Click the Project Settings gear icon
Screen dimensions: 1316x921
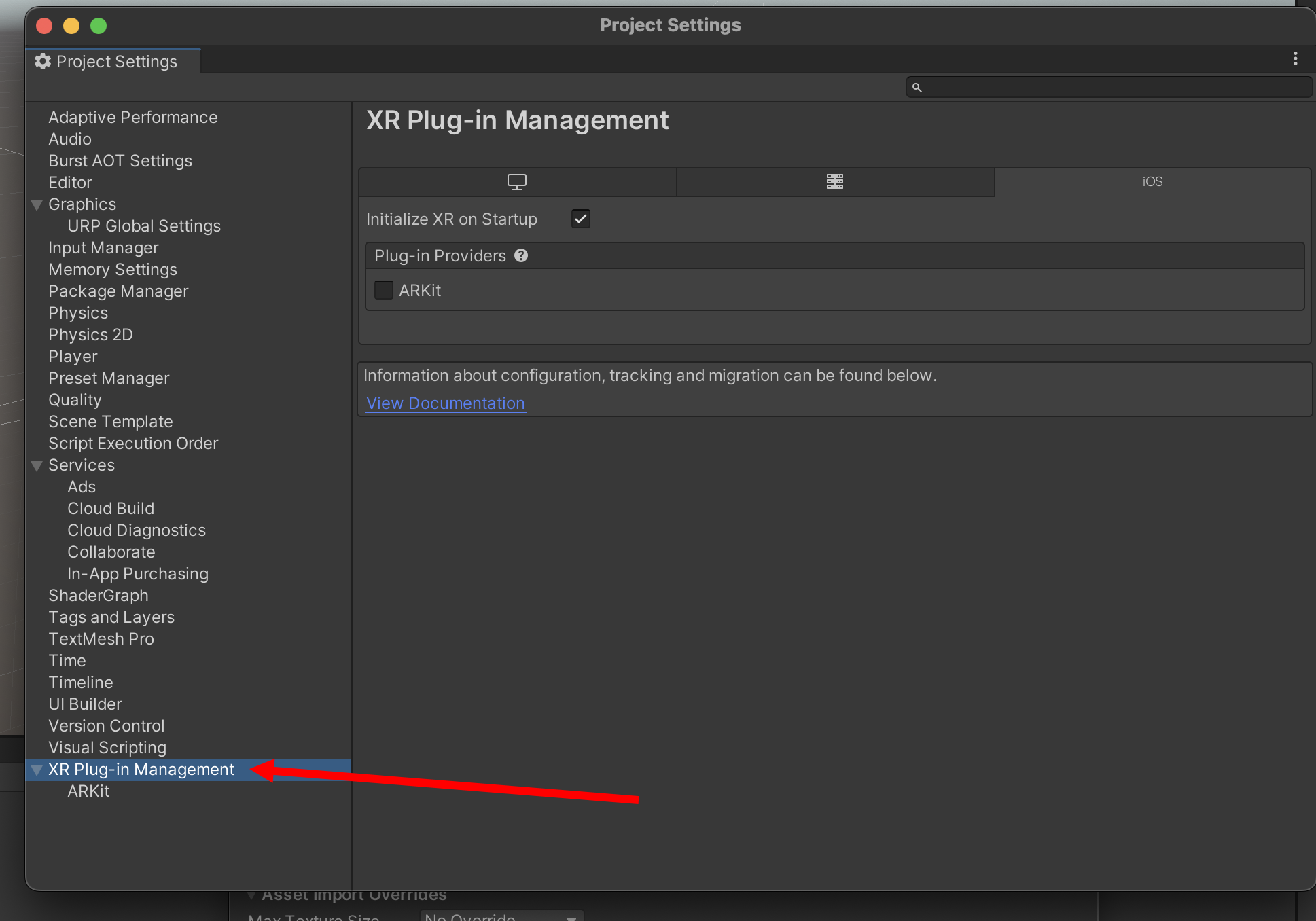pos(43,62)
